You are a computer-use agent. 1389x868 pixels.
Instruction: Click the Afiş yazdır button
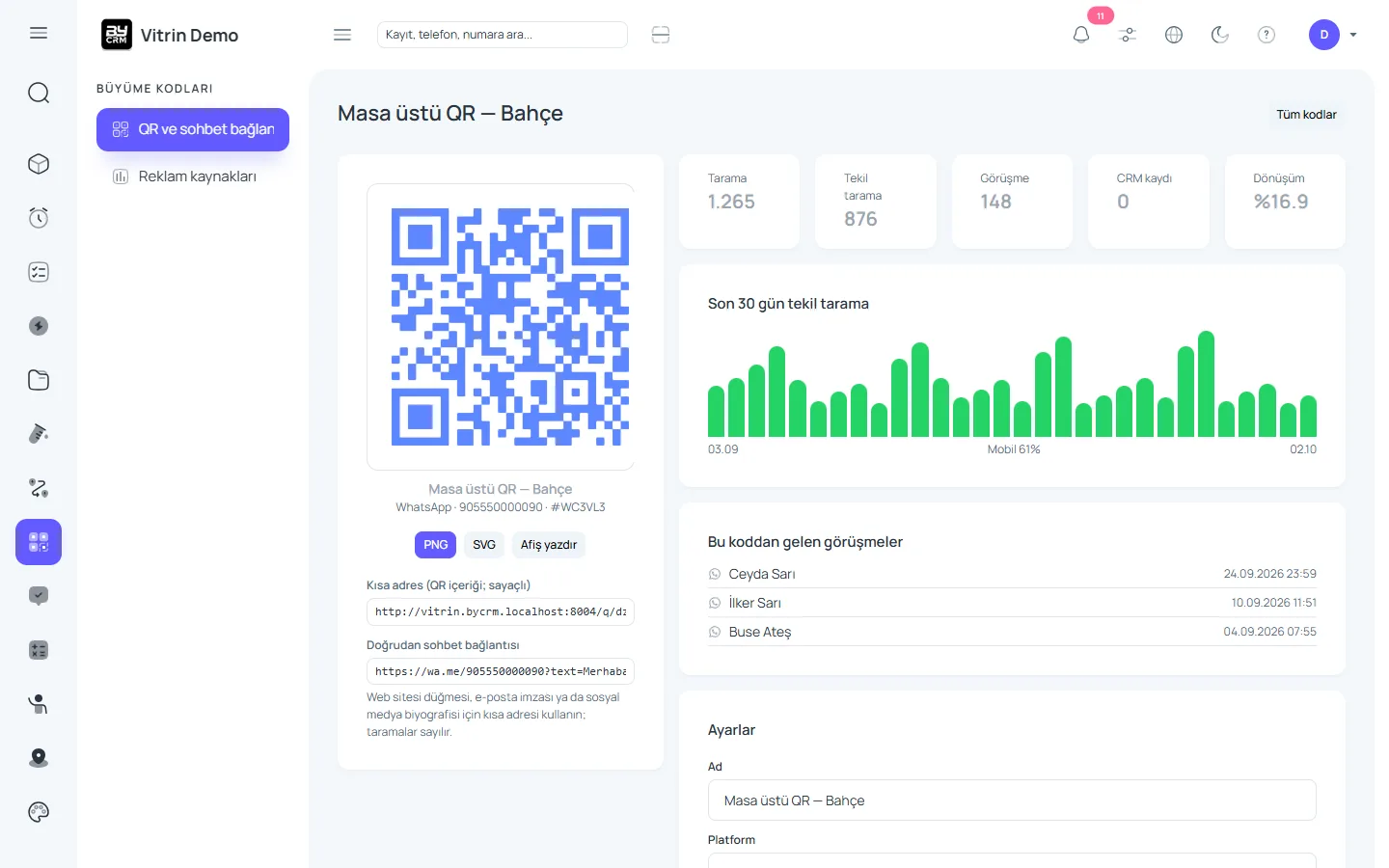549,545
